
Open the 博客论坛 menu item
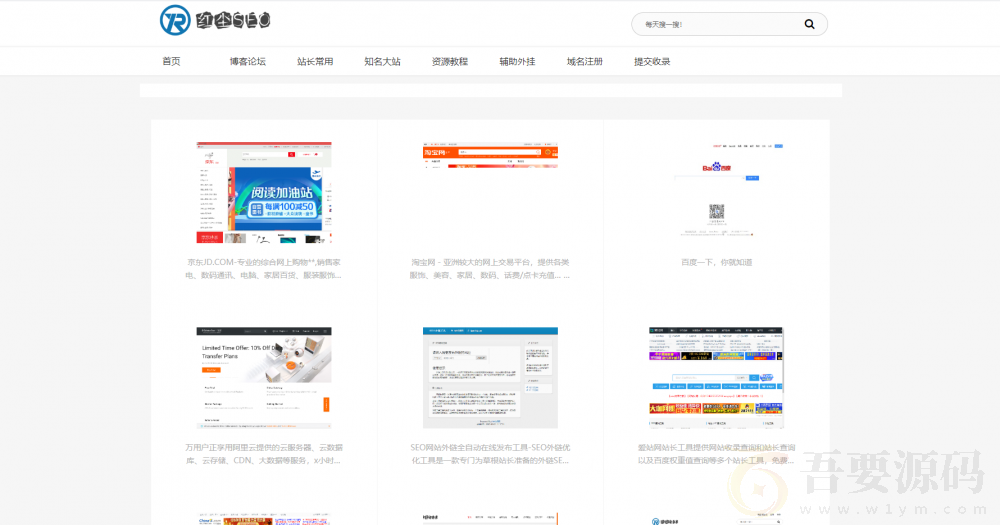[247, 61]
